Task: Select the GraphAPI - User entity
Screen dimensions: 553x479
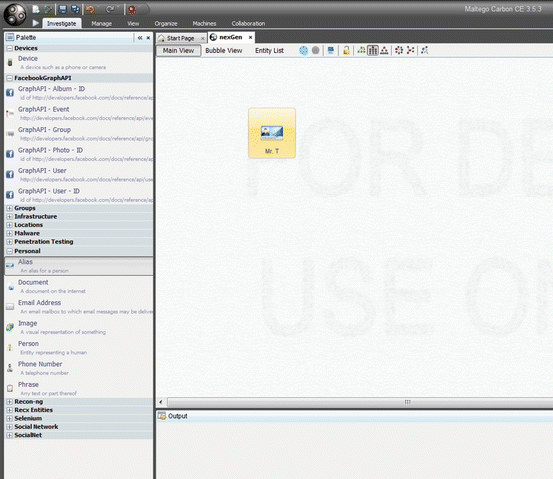Action: click(79, 175)
